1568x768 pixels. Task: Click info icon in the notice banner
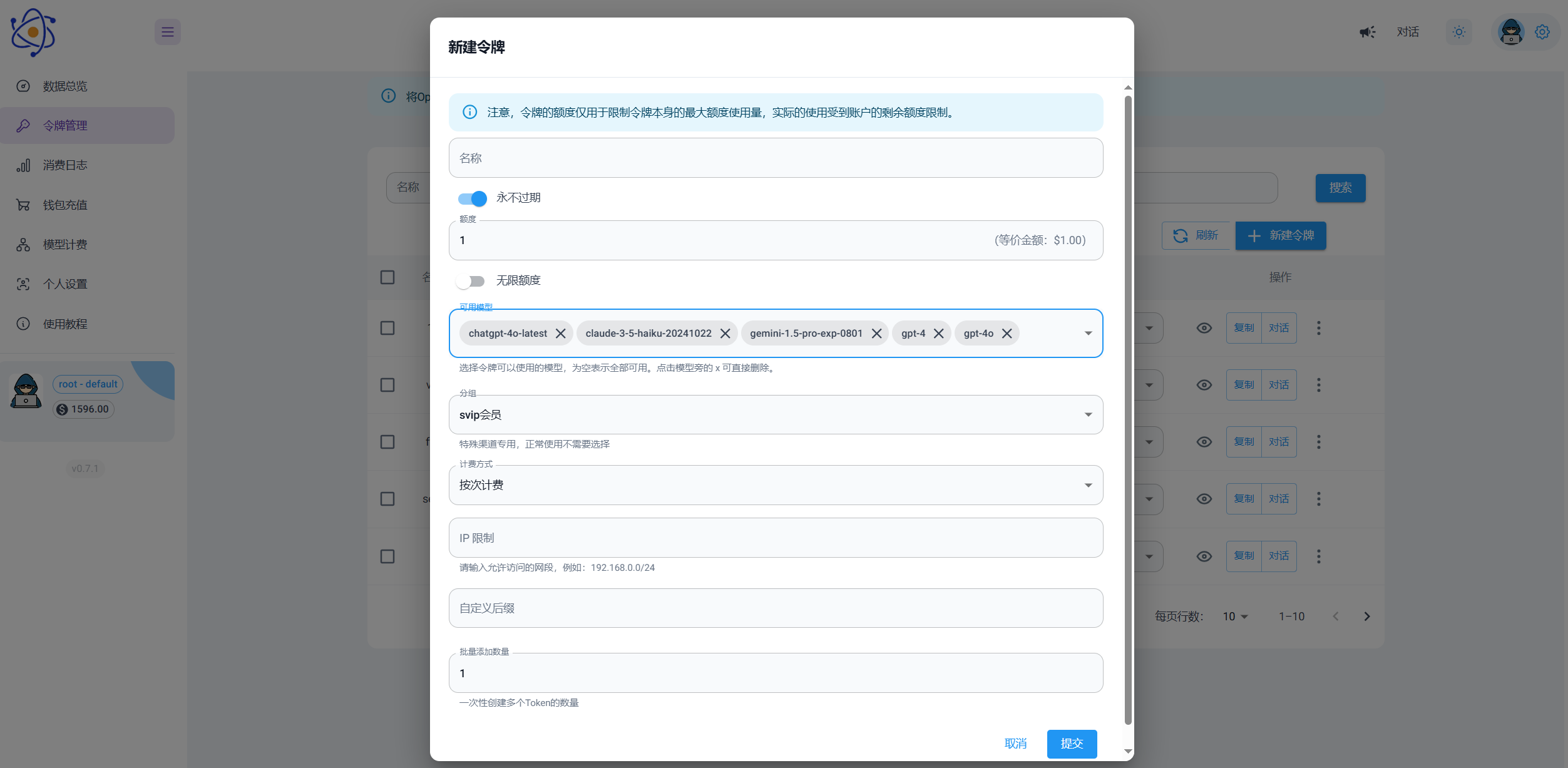pos(469,112)
